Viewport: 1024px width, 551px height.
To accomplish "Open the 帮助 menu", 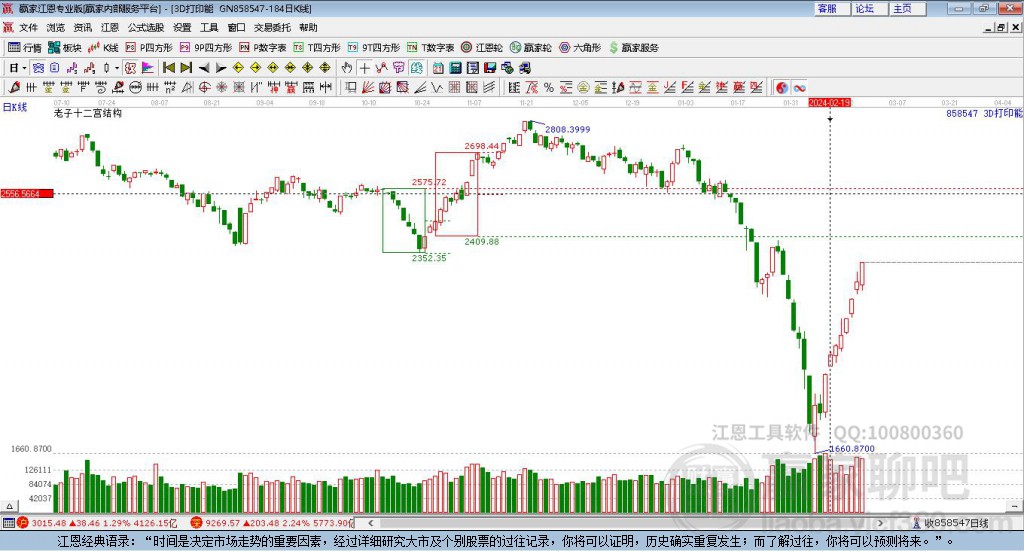I will tap(308, 27).
